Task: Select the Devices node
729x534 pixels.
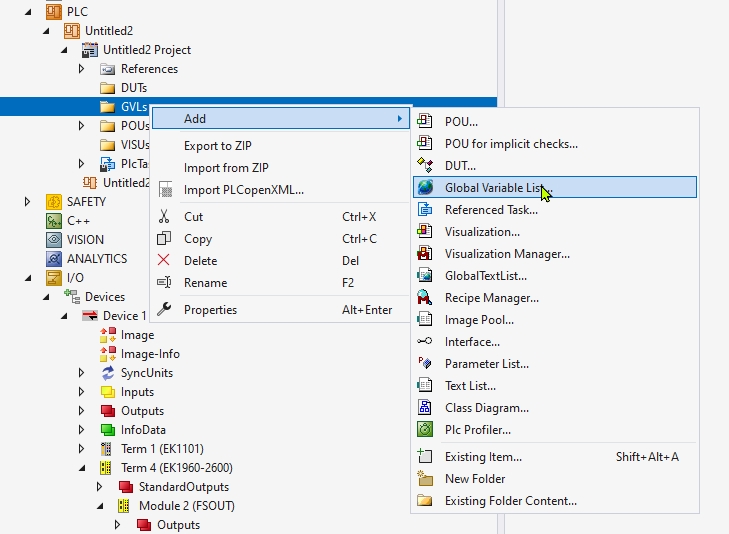Action: tap(105, 297)
